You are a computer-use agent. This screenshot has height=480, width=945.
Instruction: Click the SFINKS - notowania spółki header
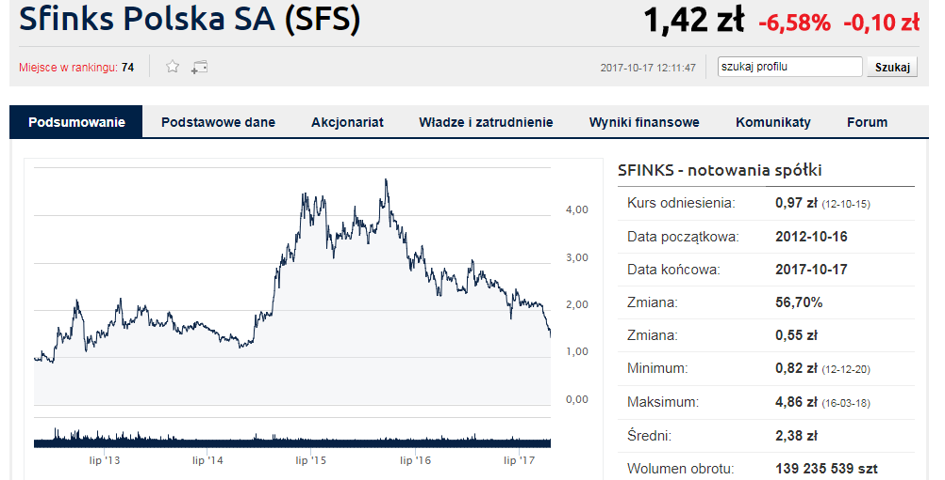point(720,171)
